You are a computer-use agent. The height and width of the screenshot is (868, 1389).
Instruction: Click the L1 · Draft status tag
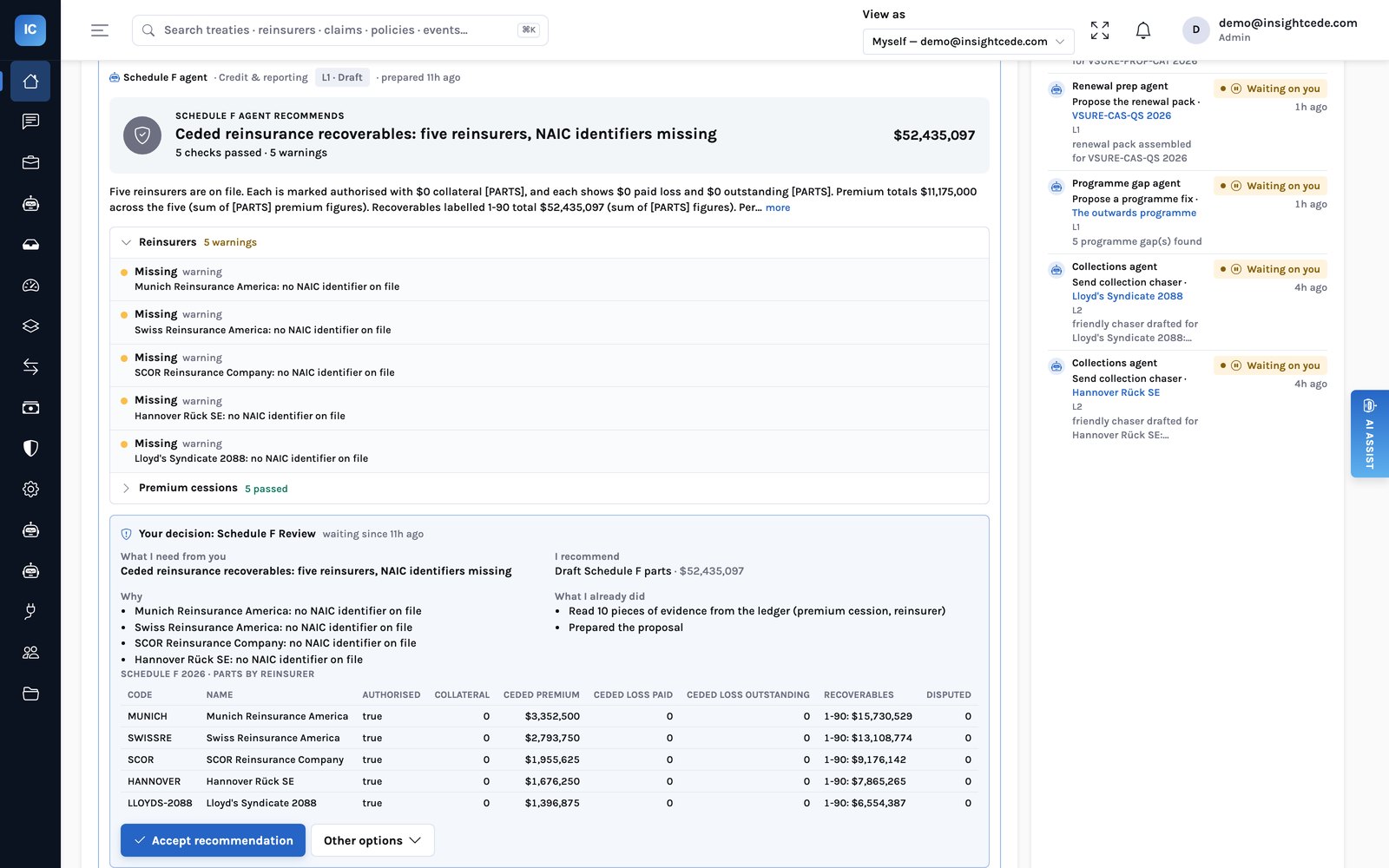pos(342,77)
